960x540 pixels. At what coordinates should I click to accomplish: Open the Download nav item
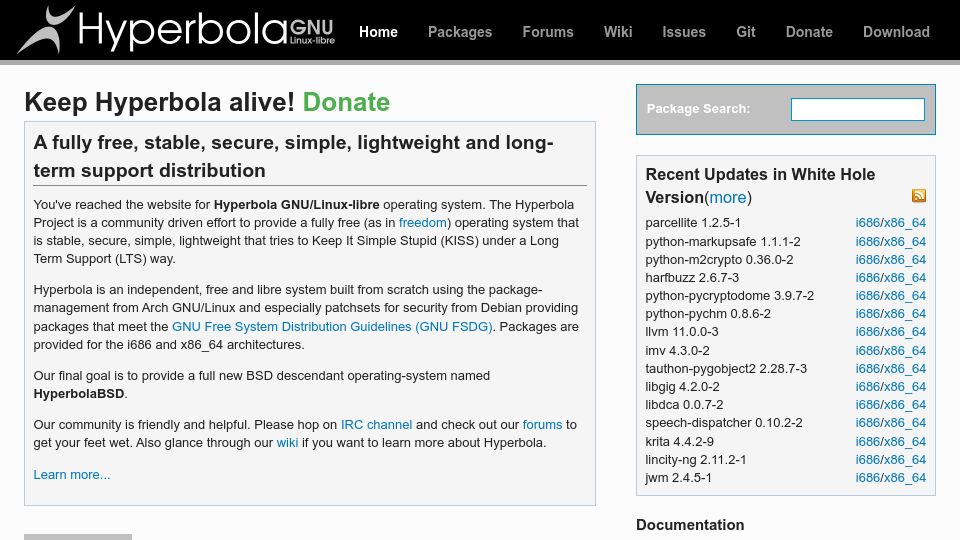point(896,32)
